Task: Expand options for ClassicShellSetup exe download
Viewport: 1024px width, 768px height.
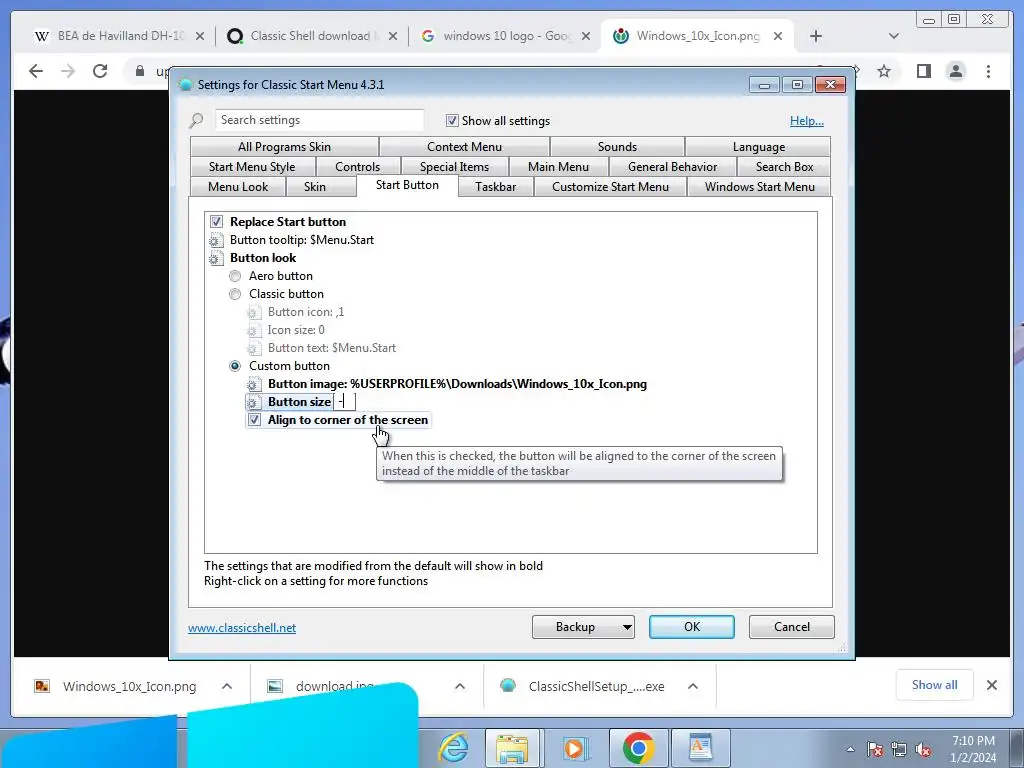Action: (693, 686)
